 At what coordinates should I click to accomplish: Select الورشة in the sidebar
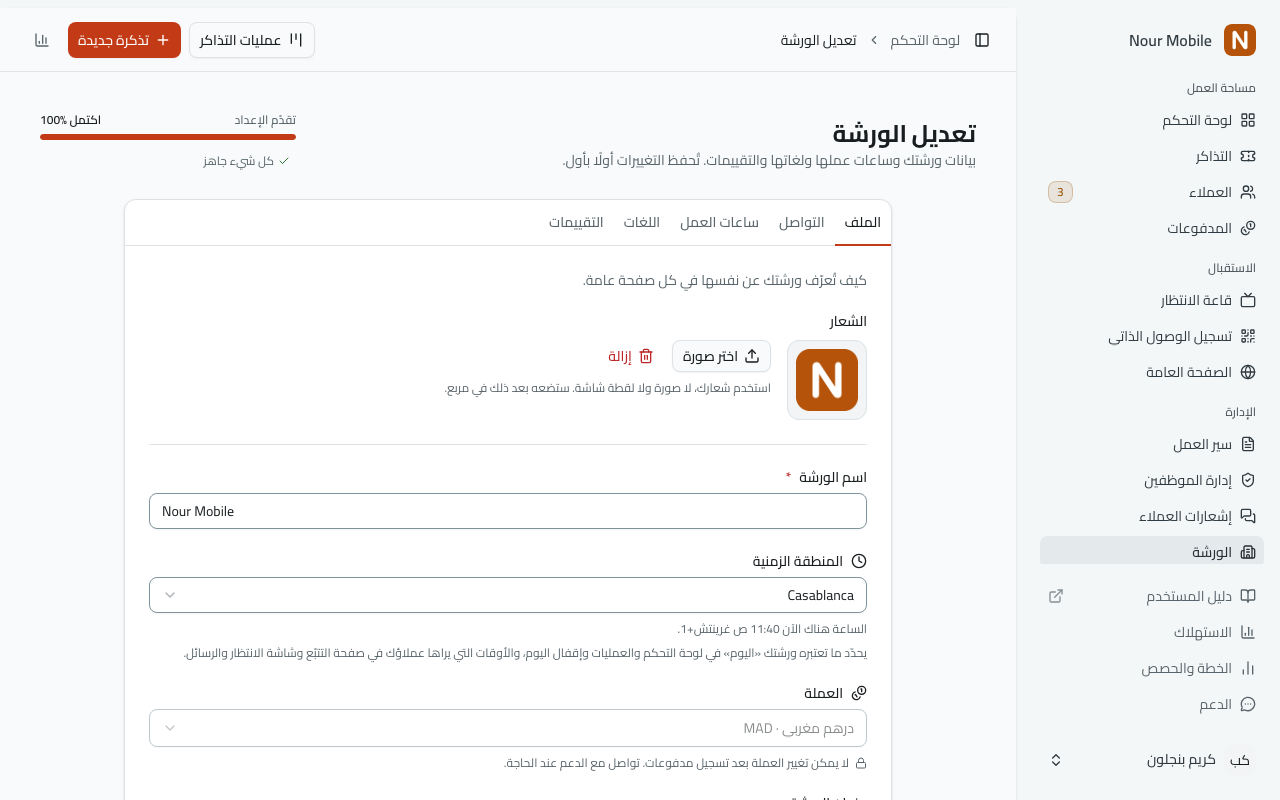pyautogui.click(x=1152, y=551)
